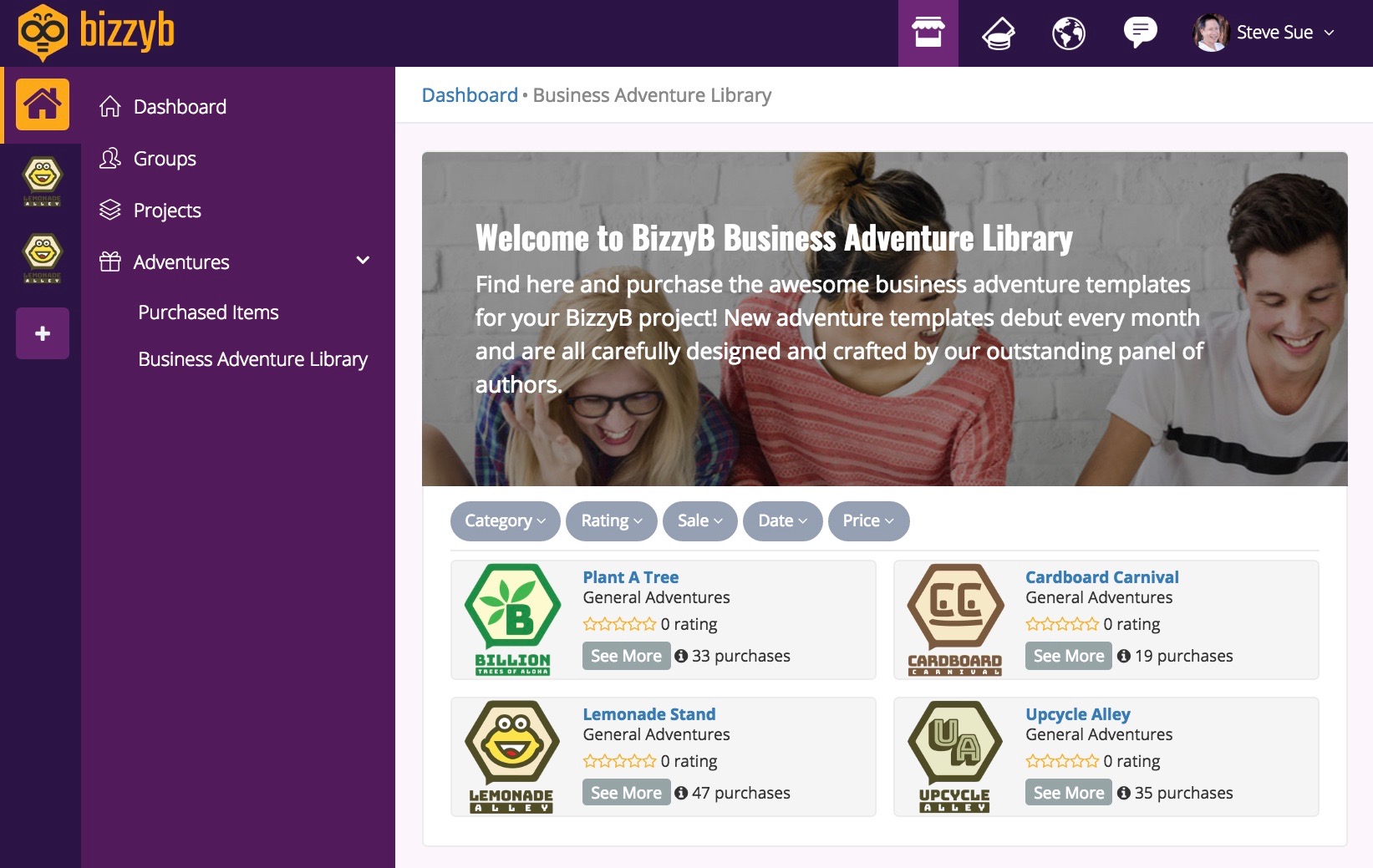Open the Date filter dropdown
Screen dimensions: 1373x868
[x=783, y=520]
